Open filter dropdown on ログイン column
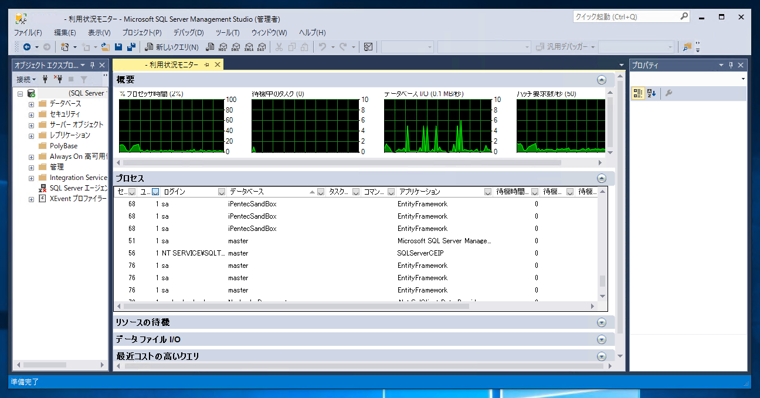This screenshot has width=760, height=398. pos(222,192)
